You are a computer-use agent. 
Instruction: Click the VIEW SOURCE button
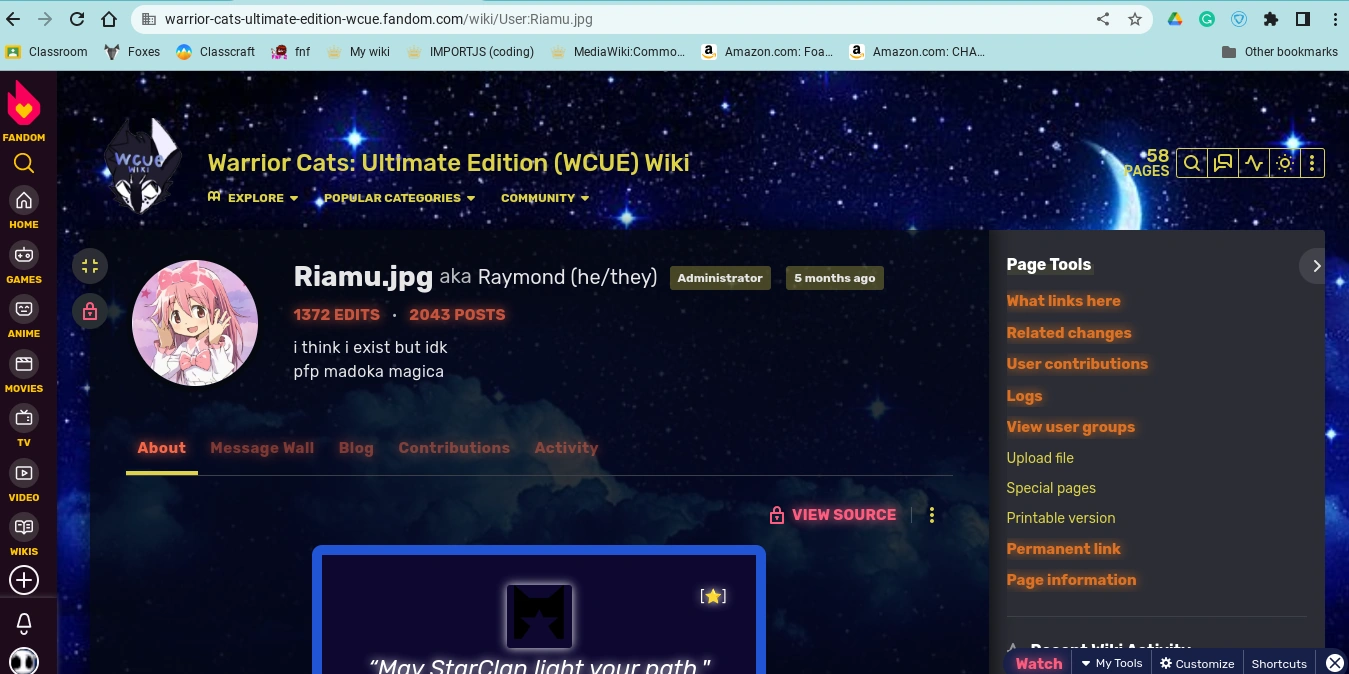pos(843,514)
